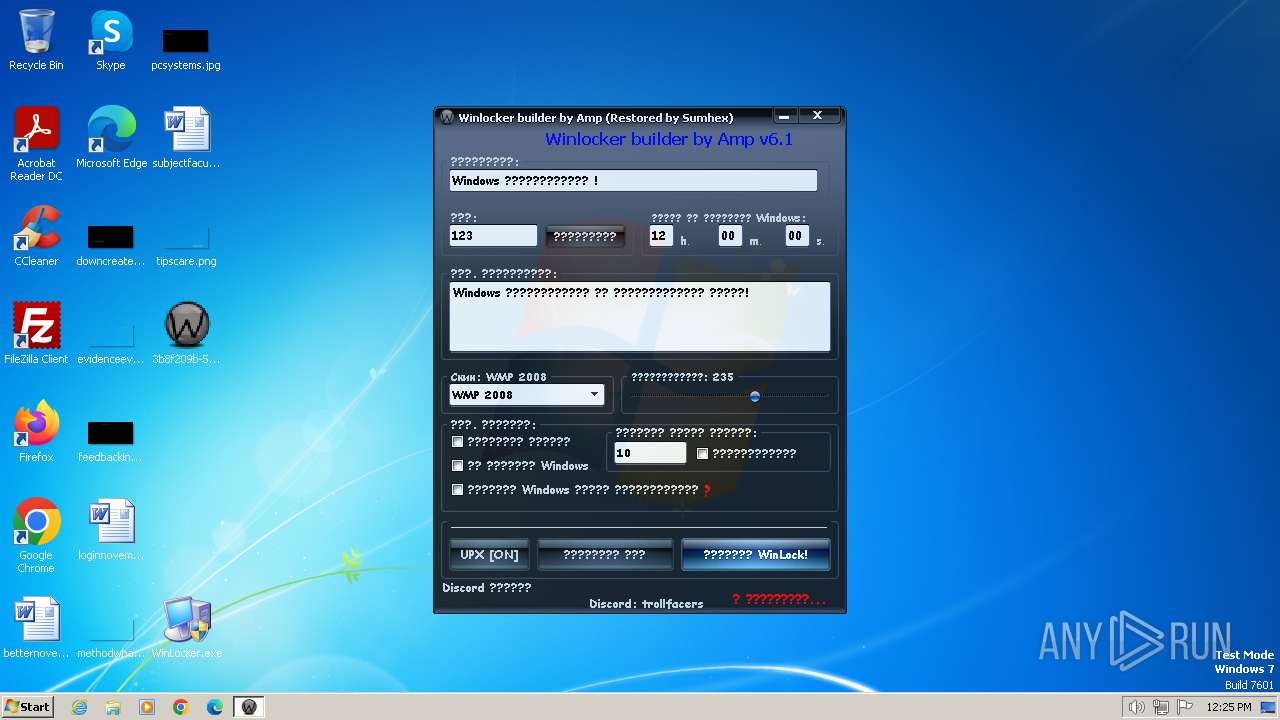Click the attempts field containing 10

[650, 453]
